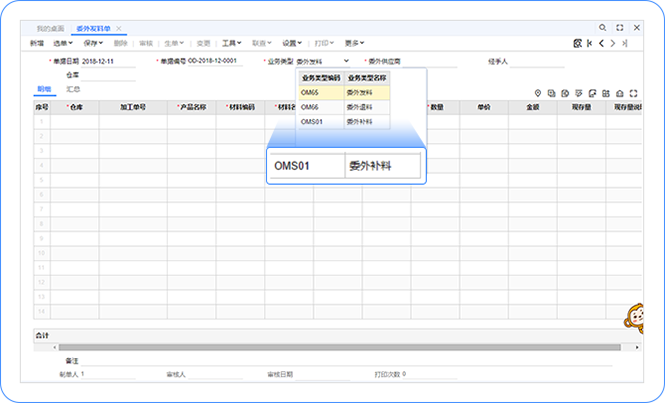Screen dimensions: 665x403
Task: Click the column layout grid icon
Action: pos(606,93)
